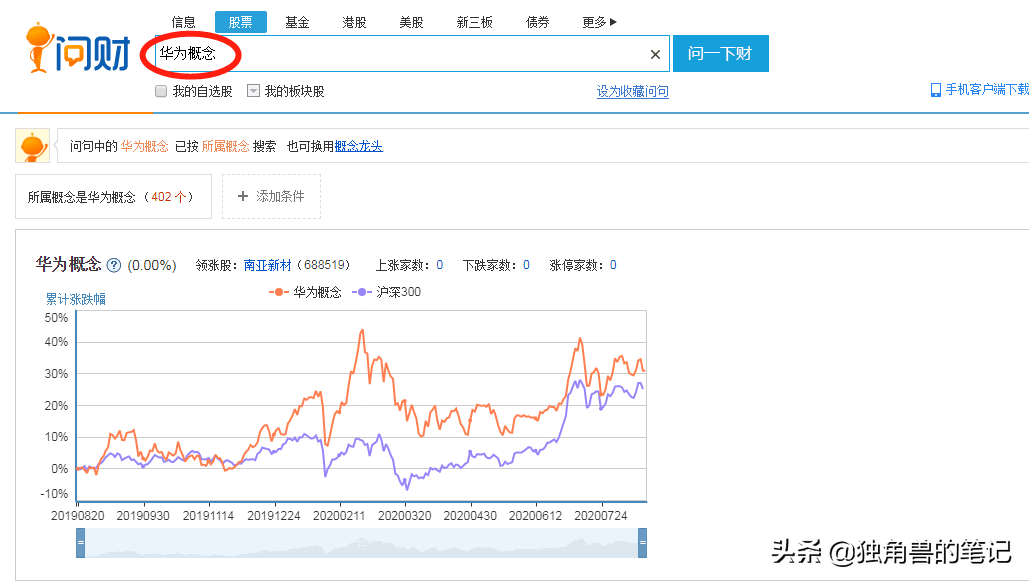Switch to the 港股 tab

point(354,22)
